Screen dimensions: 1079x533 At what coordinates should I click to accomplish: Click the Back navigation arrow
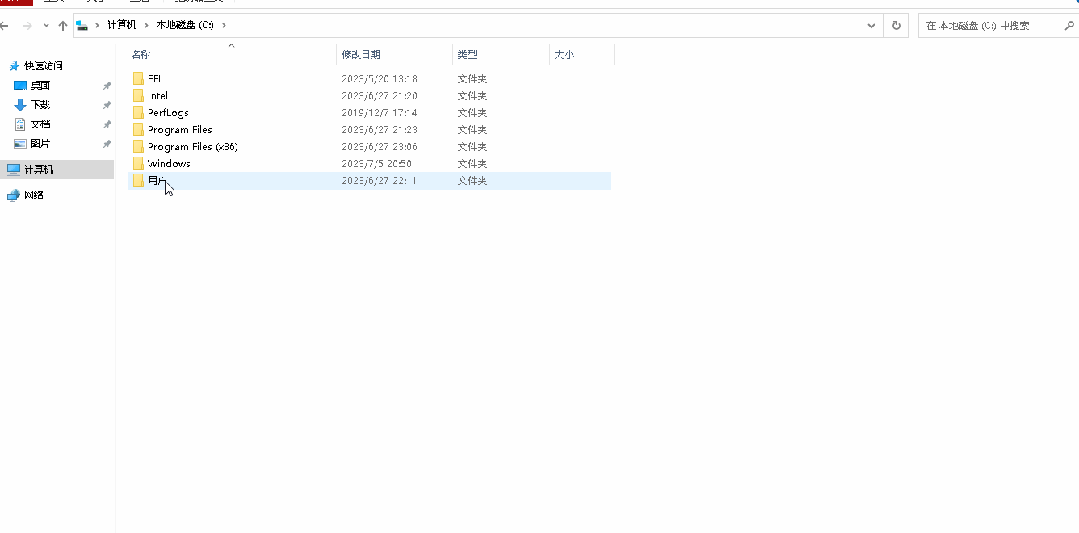click(x=7, y=25)
